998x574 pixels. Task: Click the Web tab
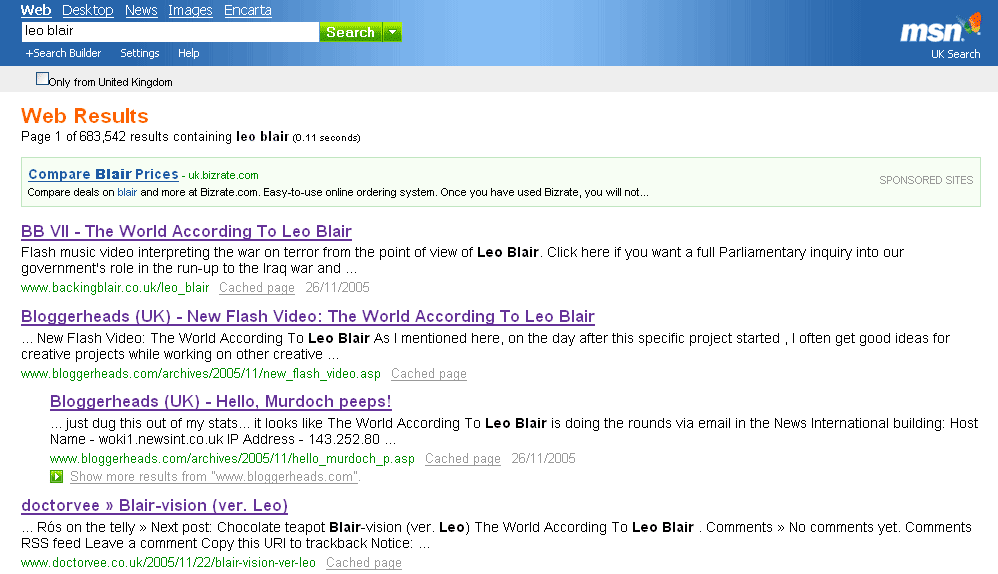[36, 10]
